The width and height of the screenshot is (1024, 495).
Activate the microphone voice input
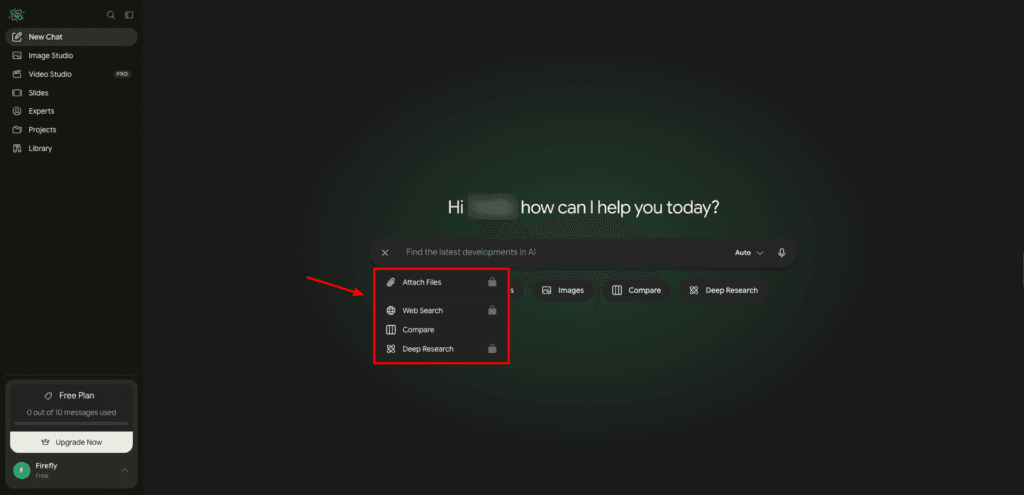click(782, 253)
